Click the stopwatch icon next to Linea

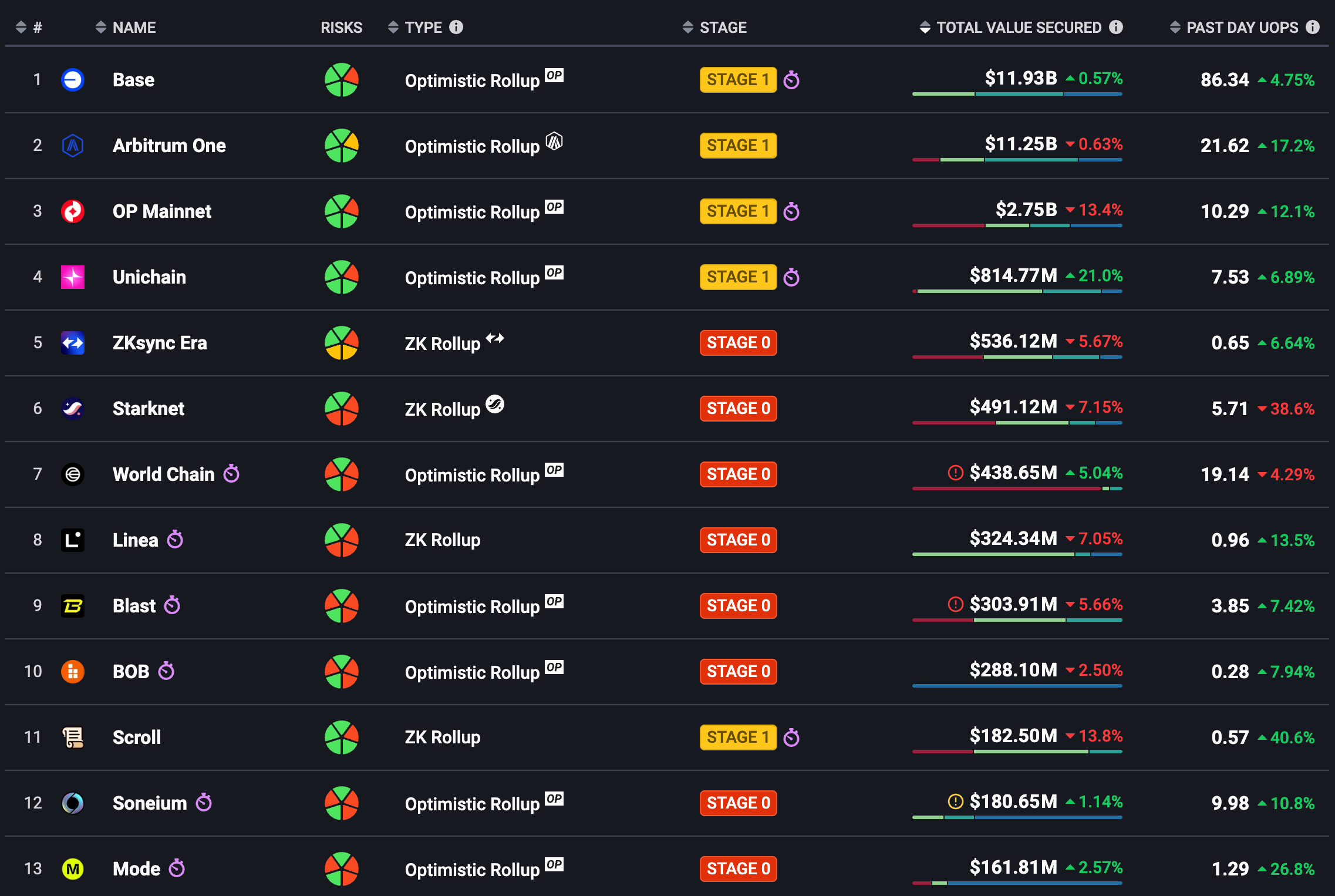click(x=175, y=539)
